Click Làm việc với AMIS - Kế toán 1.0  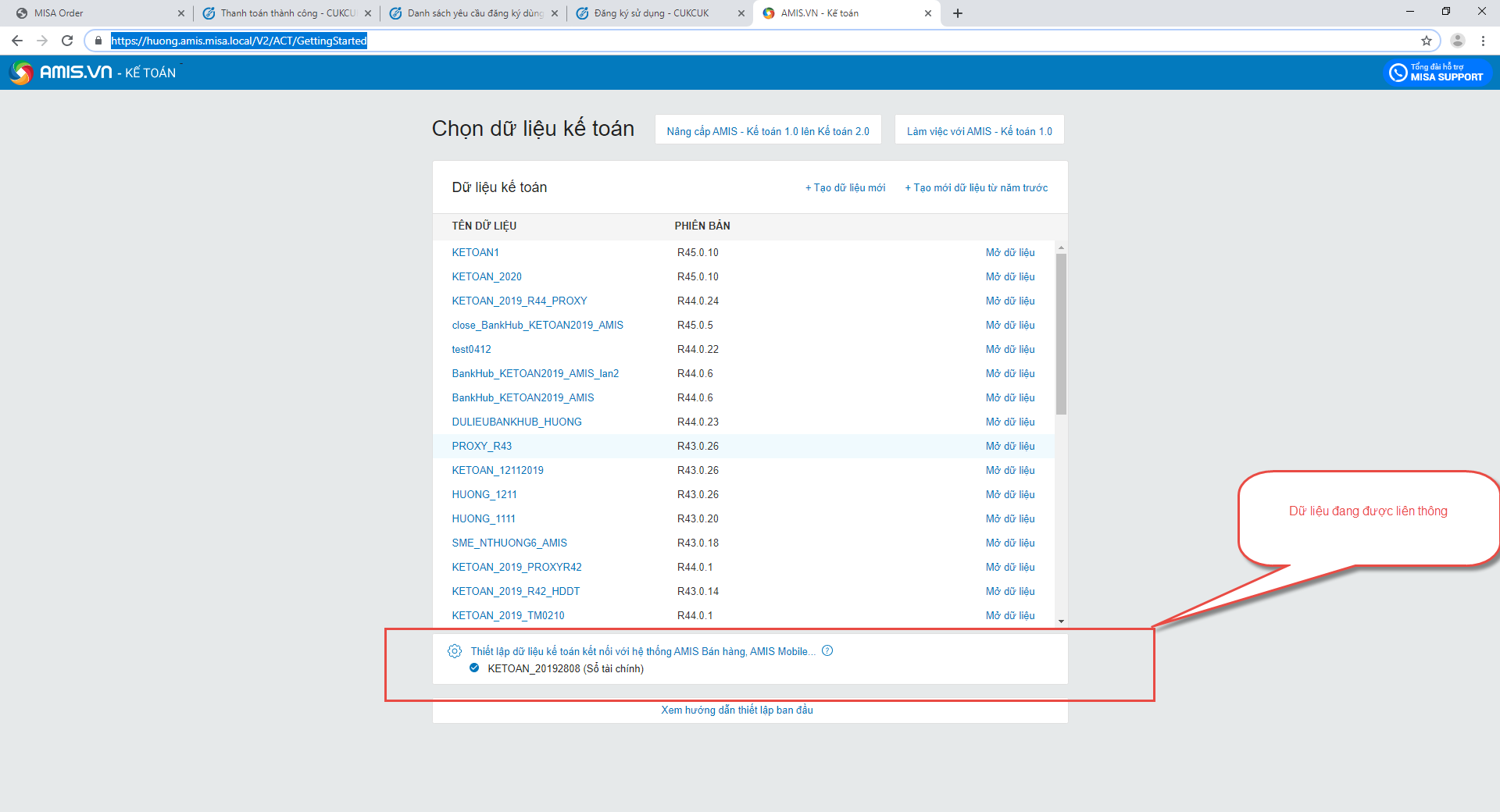(980, 130)
